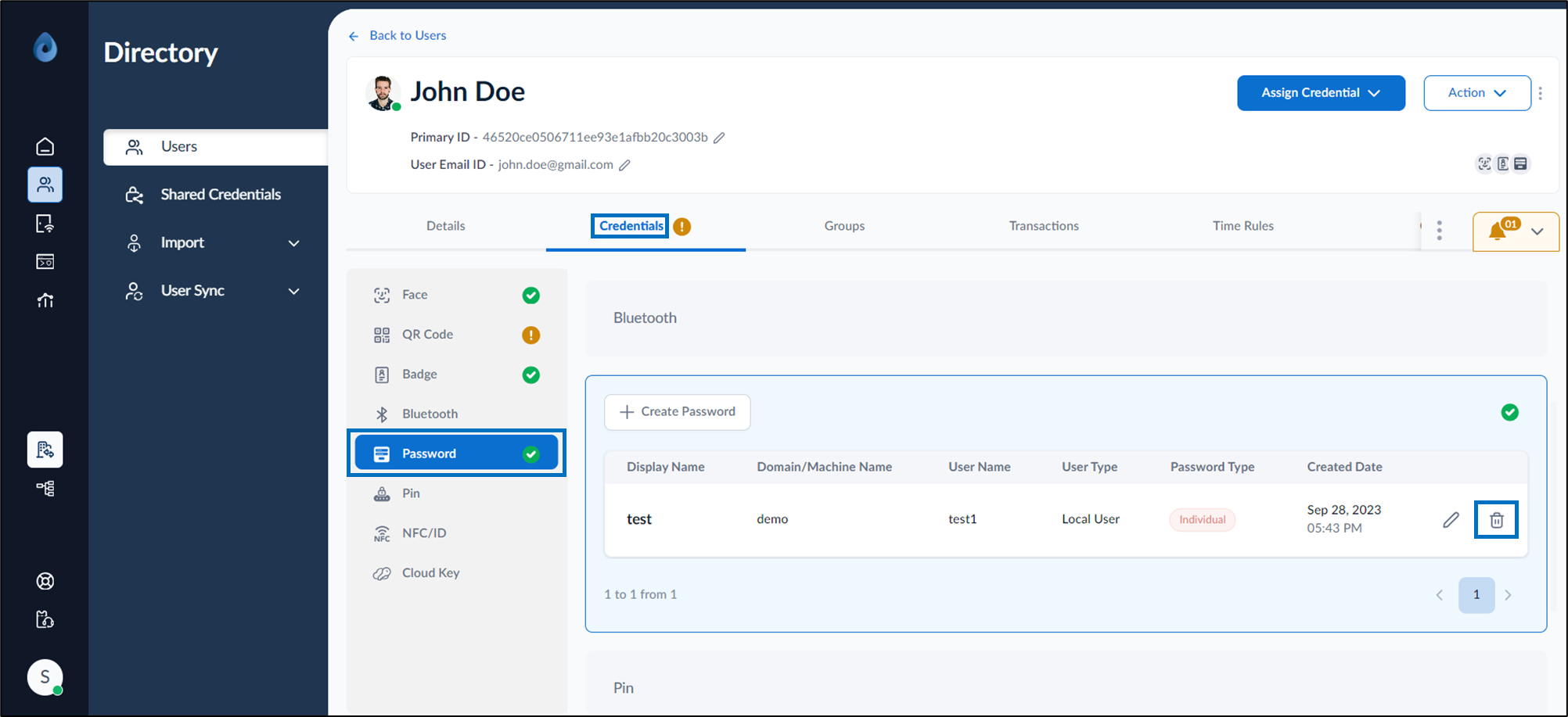Click the hierarchy tree icon in rail

tap(45, 489)
